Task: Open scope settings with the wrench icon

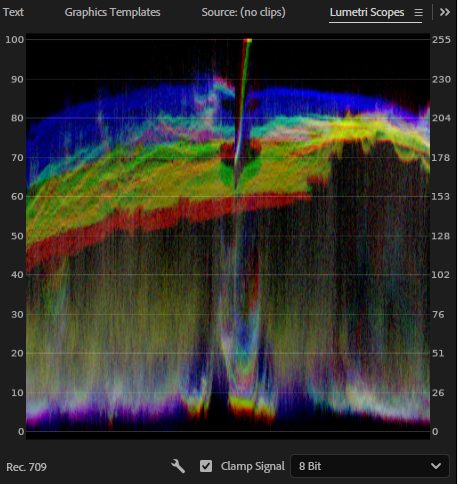Action: (178, 466)
